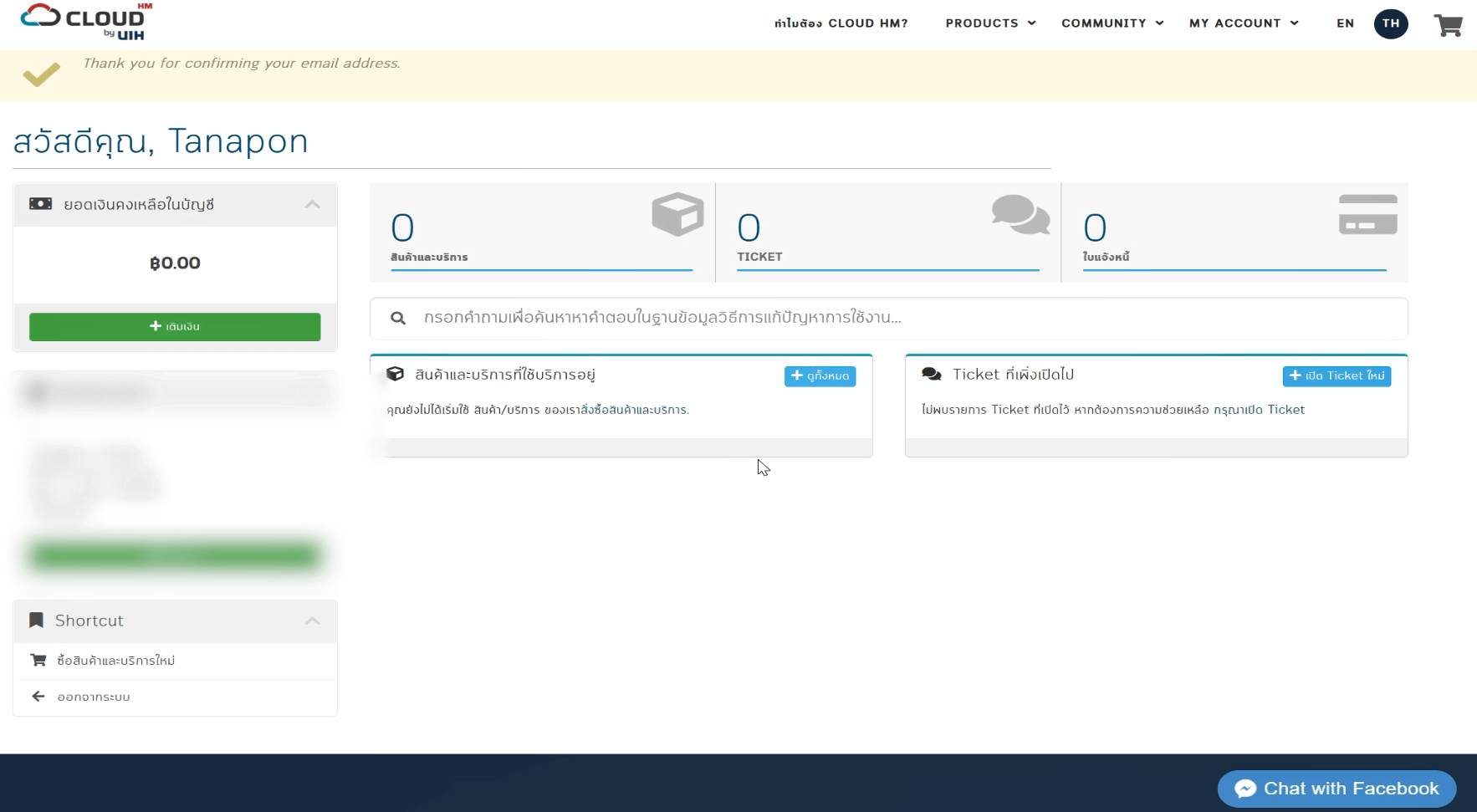
Task: Open the ใบแจ้งหนี้ counter tile
Action: tap(1235, 232)
